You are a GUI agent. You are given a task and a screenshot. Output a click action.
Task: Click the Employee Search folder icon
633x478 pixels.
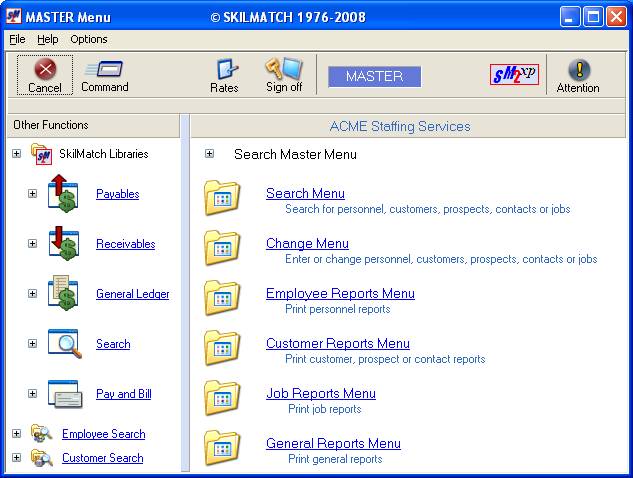(x=42, y=434)
